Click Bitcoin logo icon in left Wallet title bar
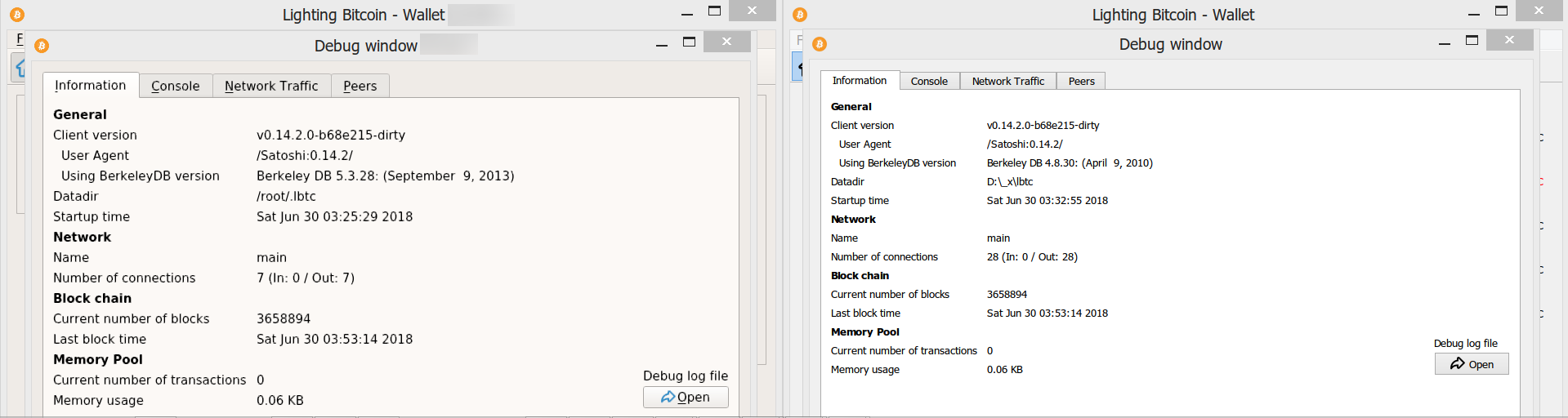The height and width of the screenshot is (418, 1568). click(17, 15)
